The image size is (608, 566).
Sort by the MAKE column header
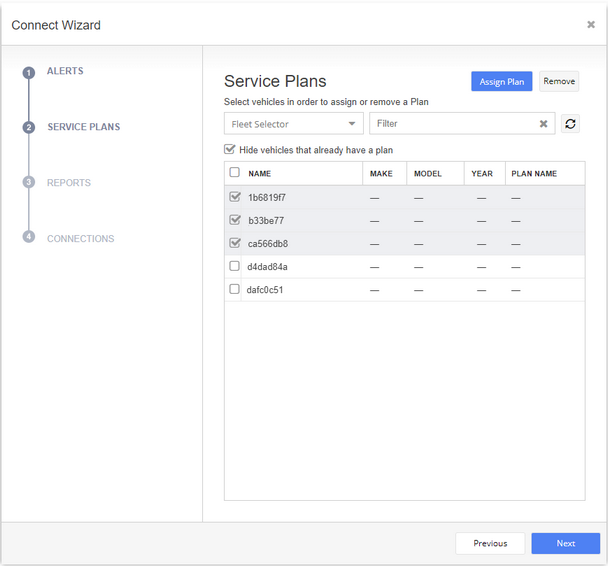click(x=381, y=174)
